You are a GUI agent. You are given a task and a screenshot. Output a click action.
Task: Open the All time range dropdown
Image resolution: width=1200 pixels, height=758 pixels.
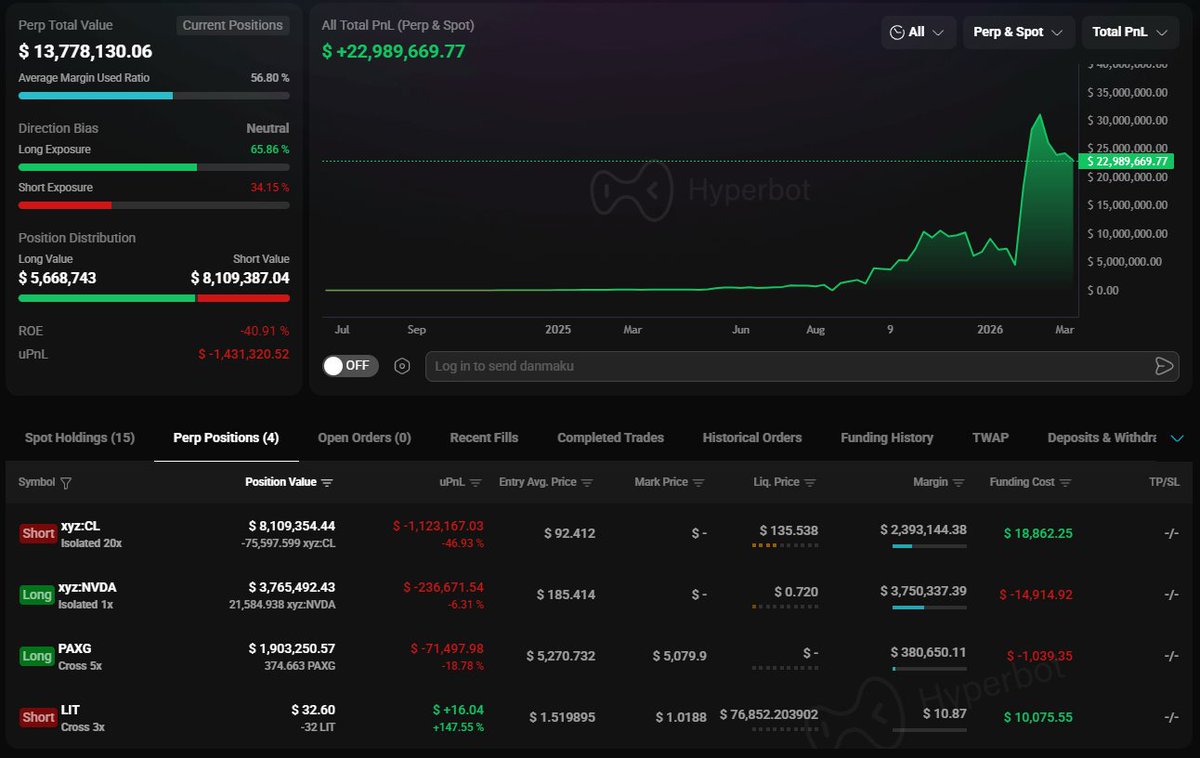click(x=918, y=32)
